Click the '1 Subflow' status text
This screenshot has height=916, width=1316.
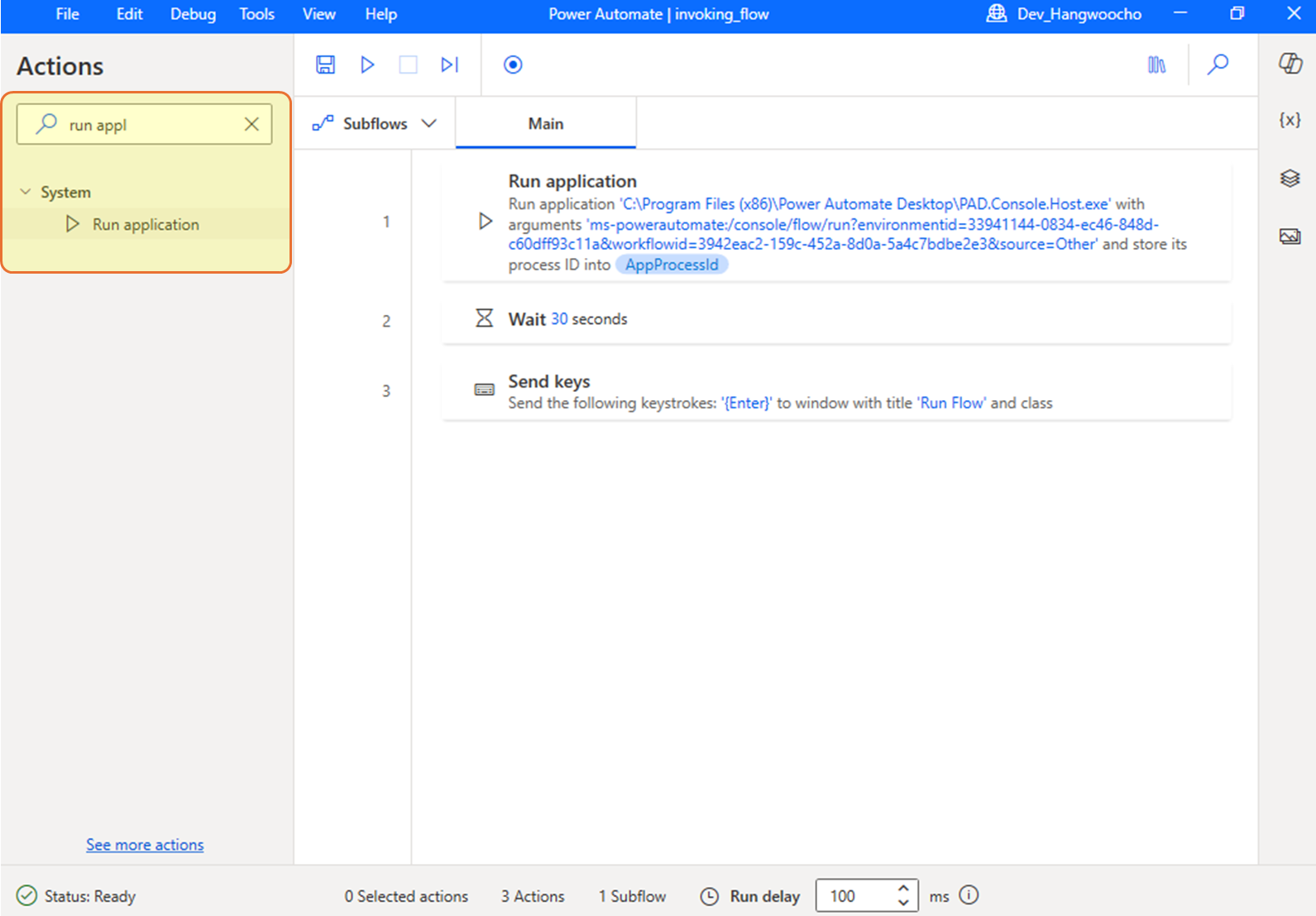coord(632,896)
